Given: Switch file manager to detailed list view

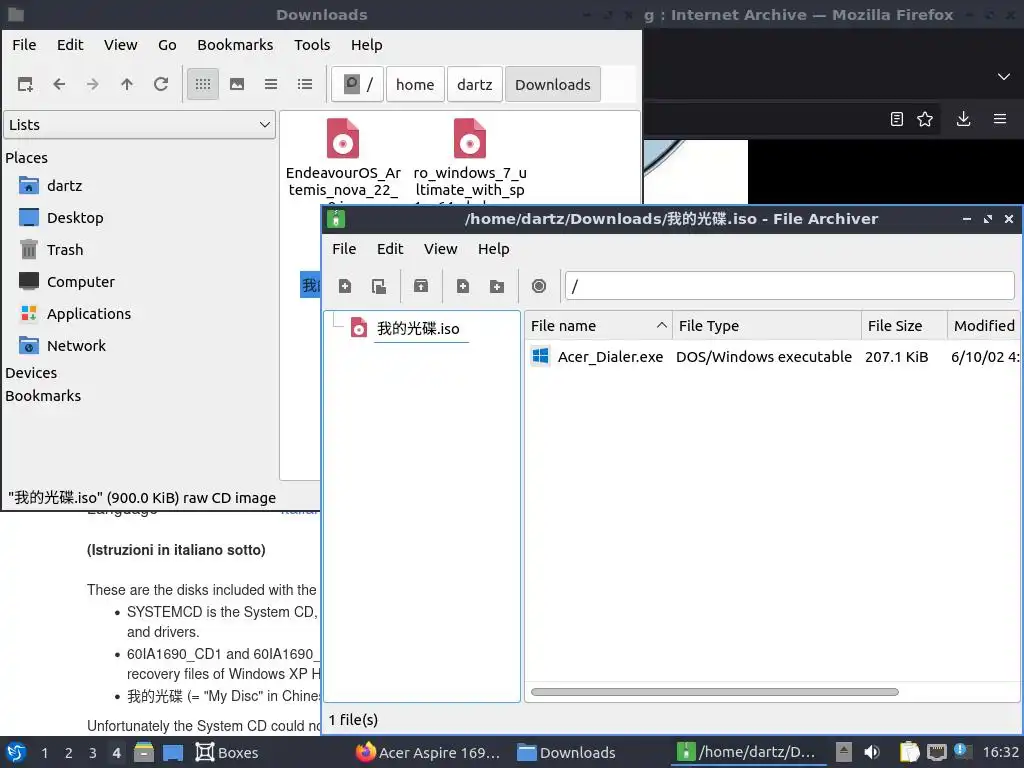Looking at the screenshot, I should coord(305,84).
